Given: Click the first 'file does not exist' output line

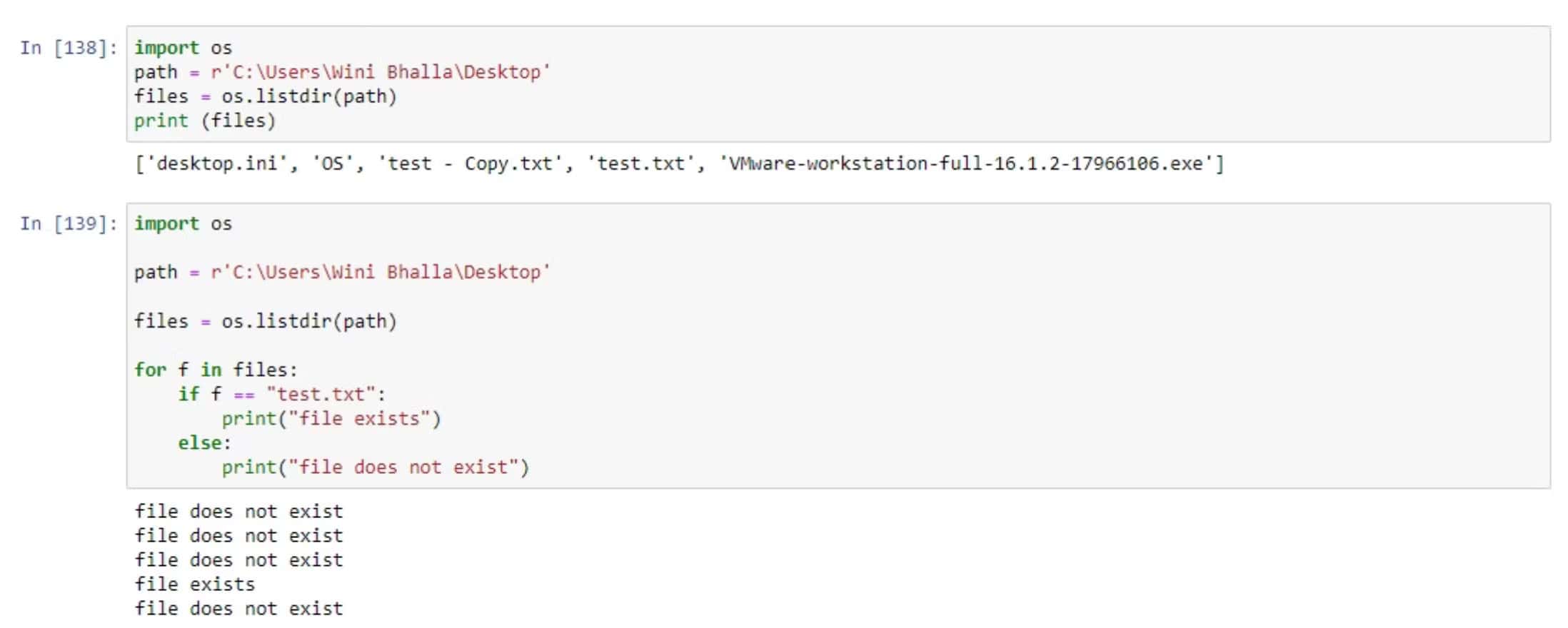Looking at the screenshot, I should (x=238, y=512).
